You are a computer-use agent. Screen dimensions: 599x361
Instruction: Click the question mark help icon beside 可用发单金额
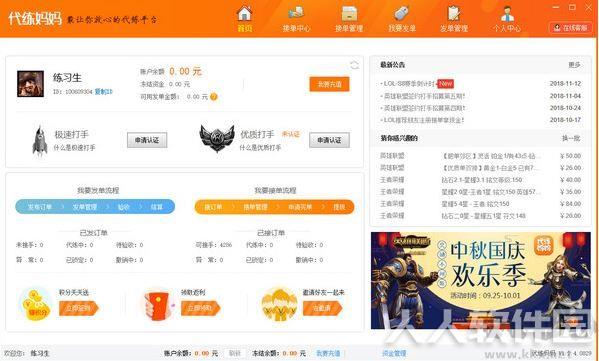[x=214, y=97]
